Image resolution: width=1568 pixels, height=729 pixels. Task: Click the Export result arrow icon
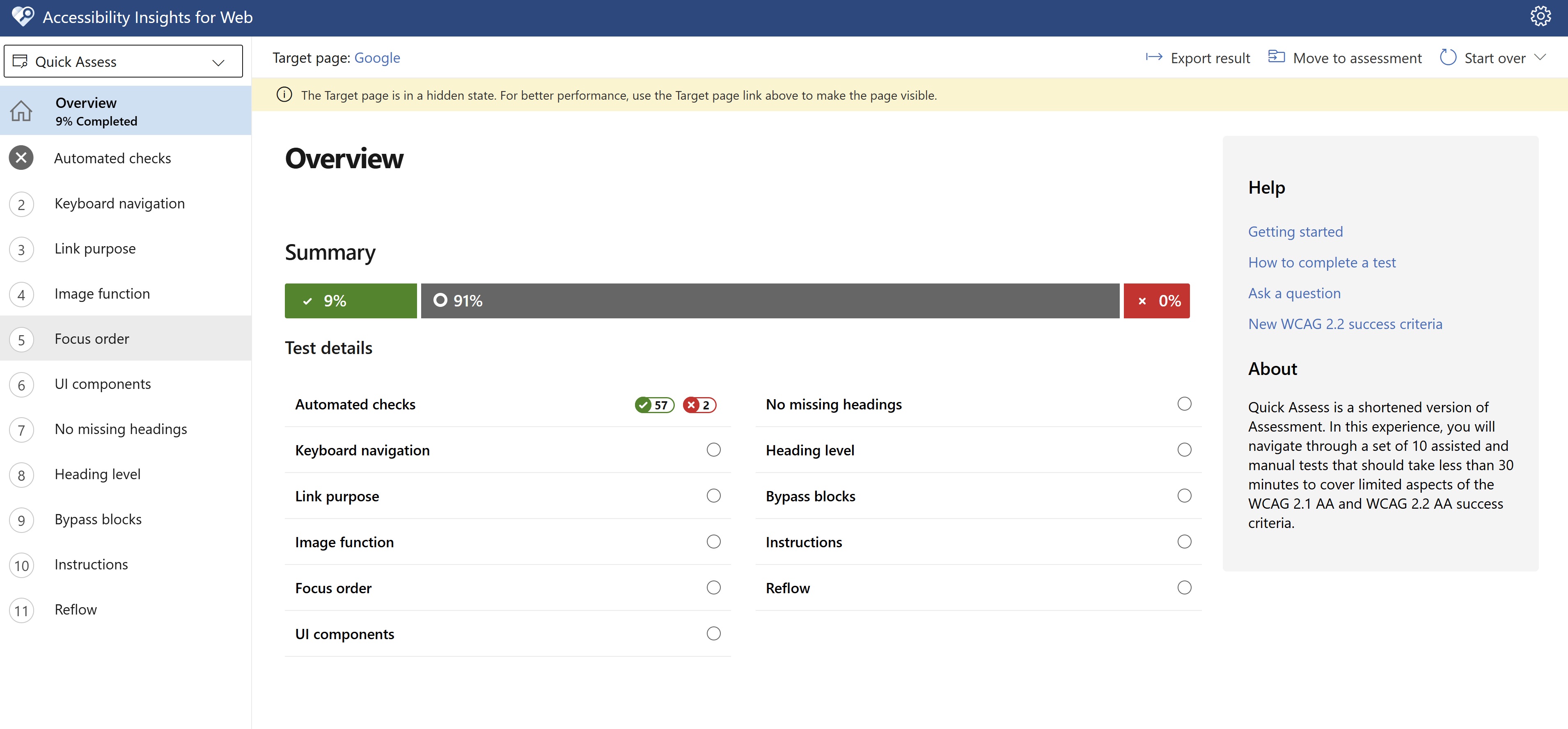point(1153,58)
